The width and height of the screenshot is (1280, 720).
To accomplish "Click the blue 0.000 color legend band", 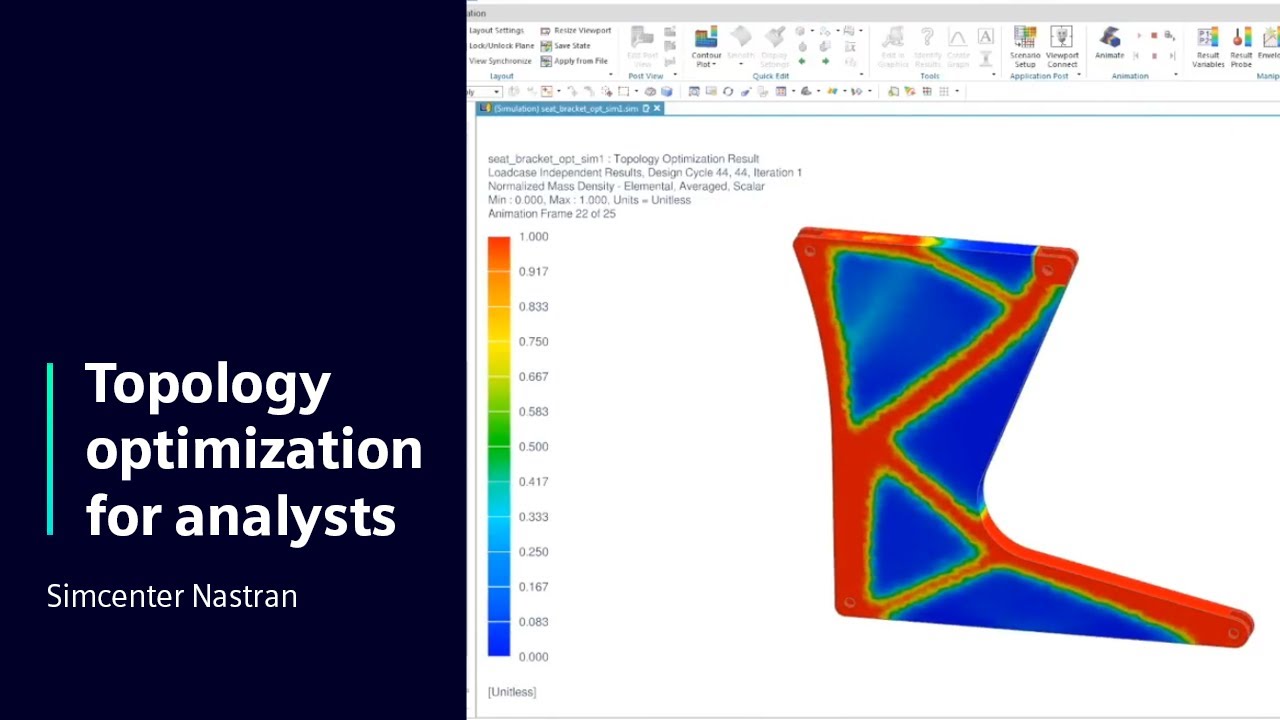I will pyautogui.click(x=499, y=640).
